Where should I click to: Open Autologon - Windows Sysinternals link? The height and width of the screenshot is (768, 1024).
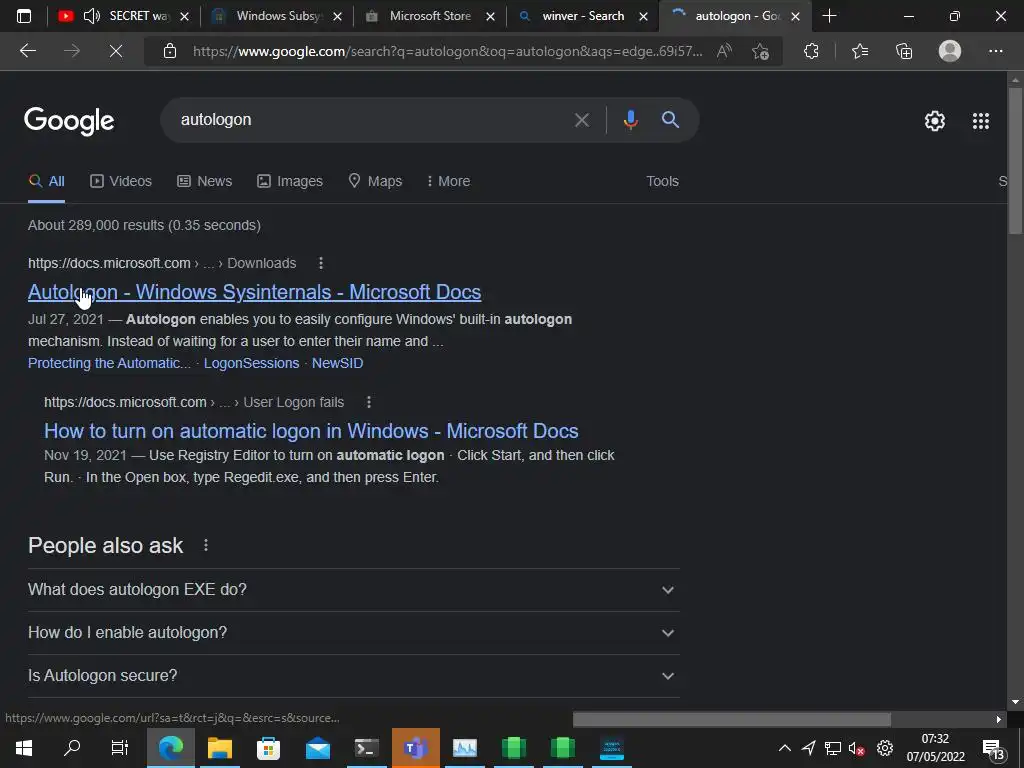click(254, 292)
